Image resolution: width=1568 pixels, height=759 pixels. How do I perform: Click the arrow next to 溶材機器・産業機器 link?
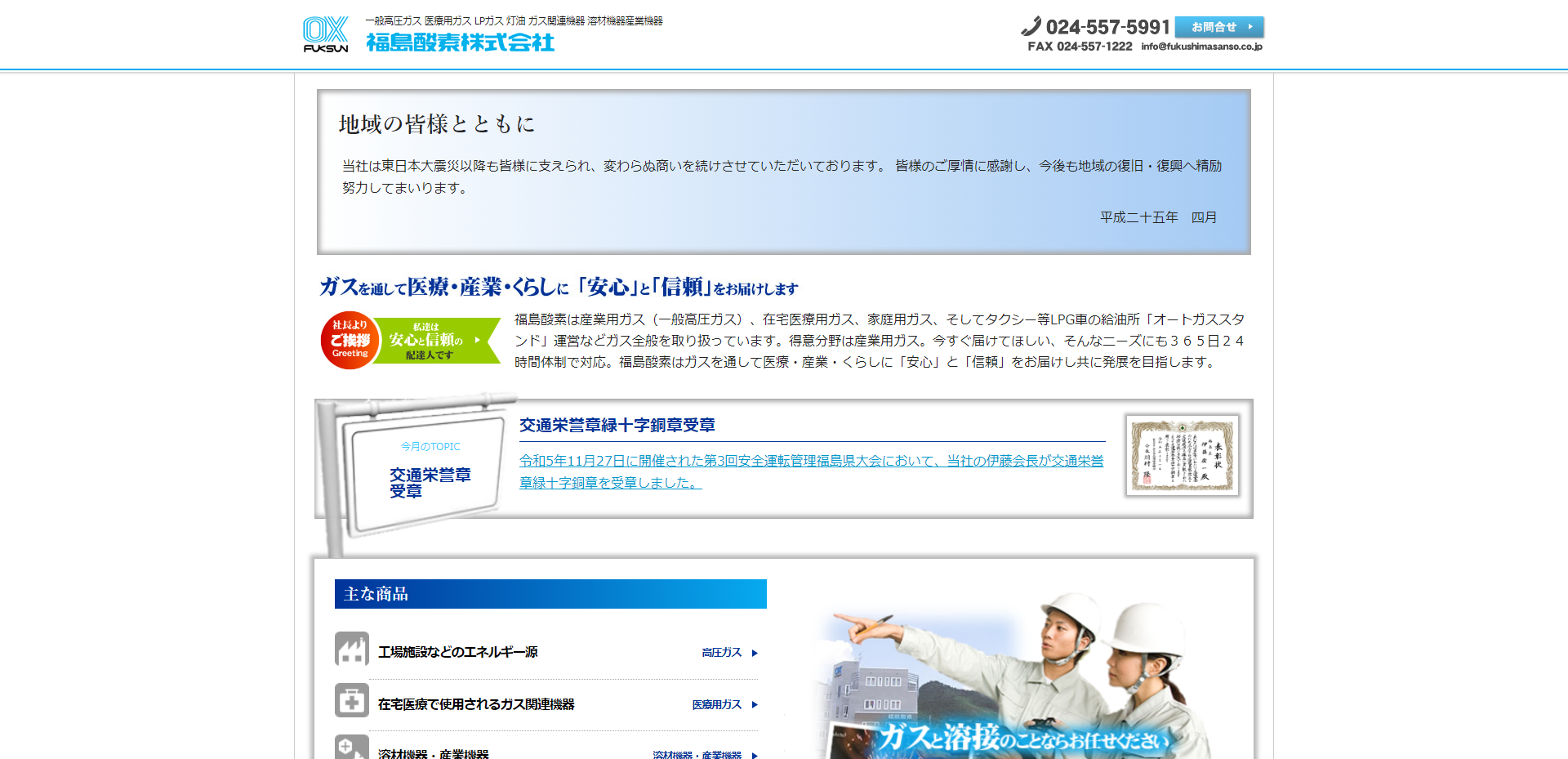pos(755,755)
